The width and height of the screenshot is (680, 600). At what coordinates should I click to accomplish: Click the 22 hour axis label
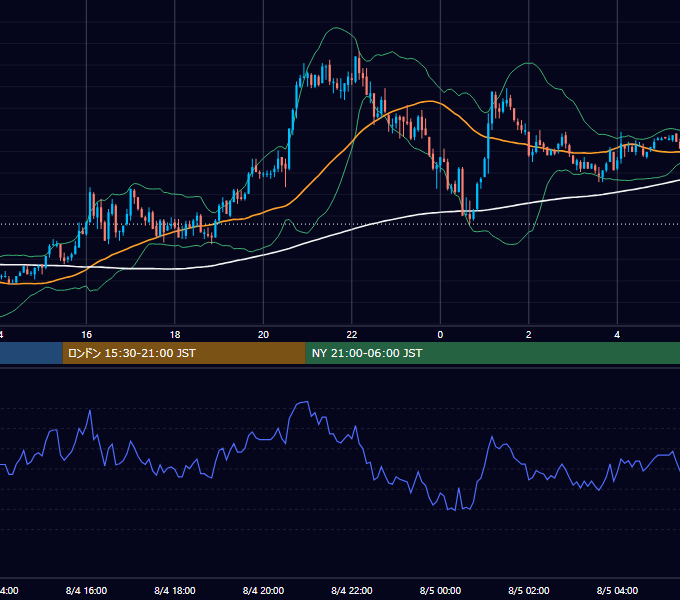tap(352, 335)
